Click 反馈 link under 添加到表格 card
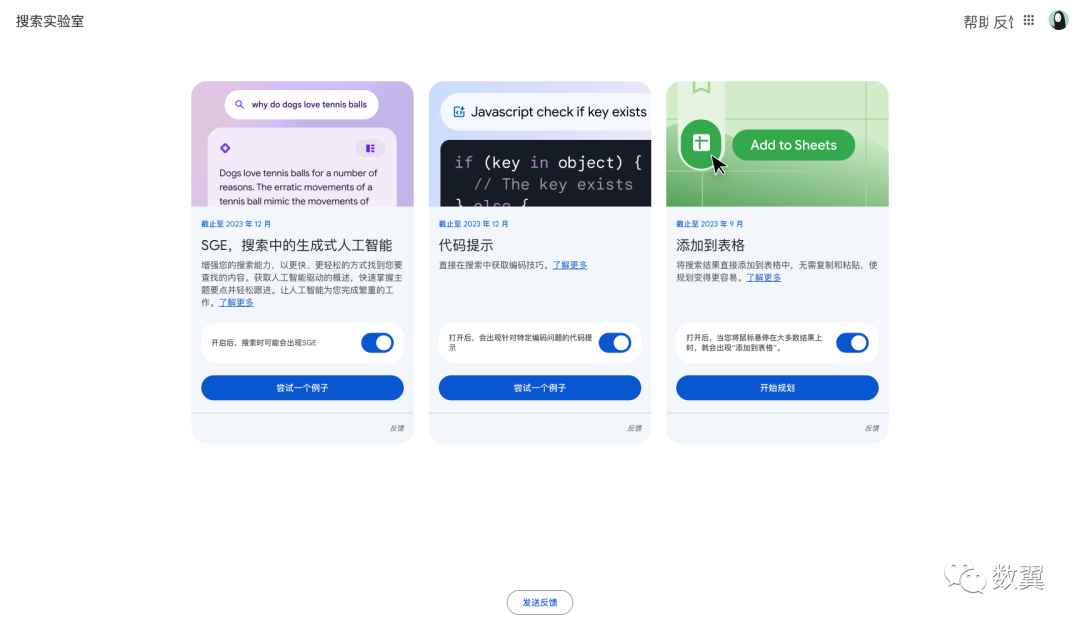This screenshot has width=1080, height=625. pyautogui.click(x=872, y=429)
